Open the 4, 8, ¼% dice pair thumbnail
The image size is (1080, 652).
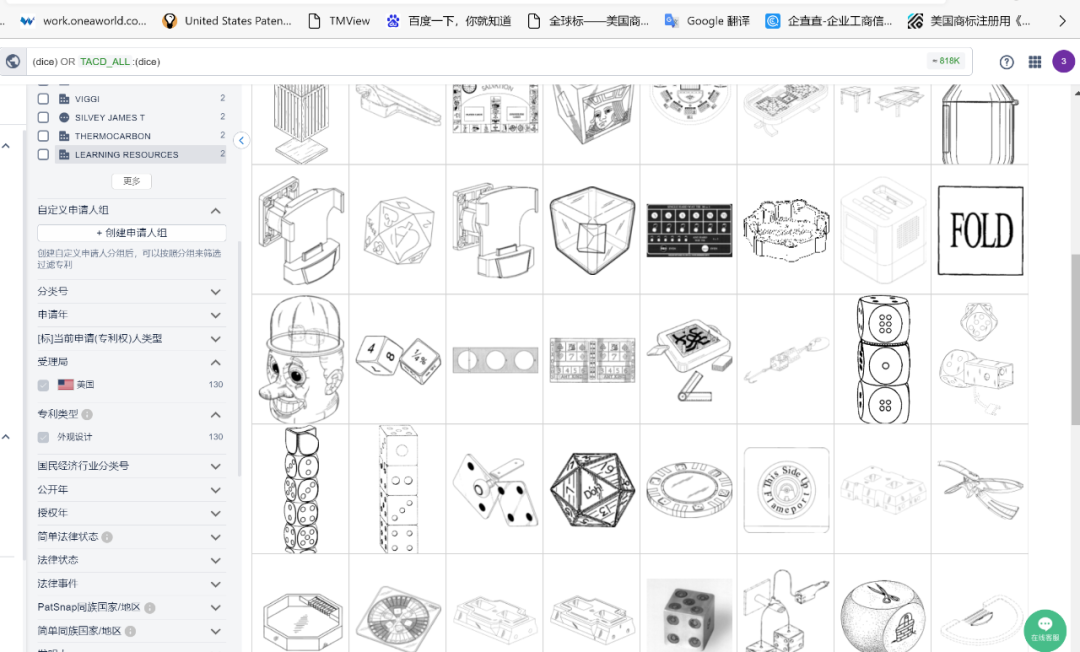(398, 359)
